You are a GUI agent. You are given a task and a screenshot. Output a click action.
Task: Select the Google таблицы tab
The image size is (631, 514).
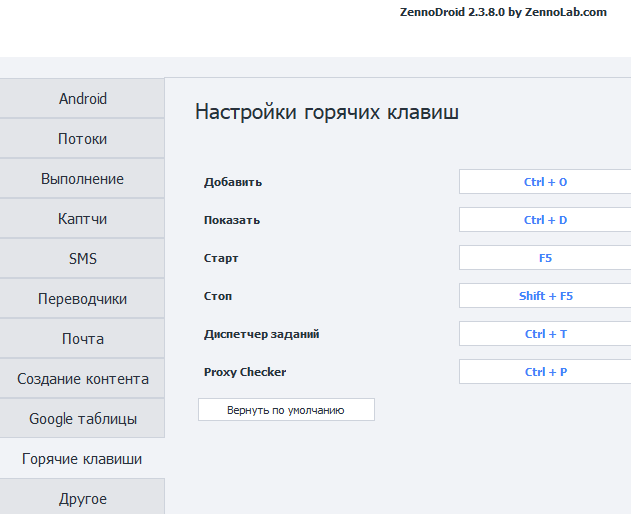pyautogui.click(x=82, y=419)
